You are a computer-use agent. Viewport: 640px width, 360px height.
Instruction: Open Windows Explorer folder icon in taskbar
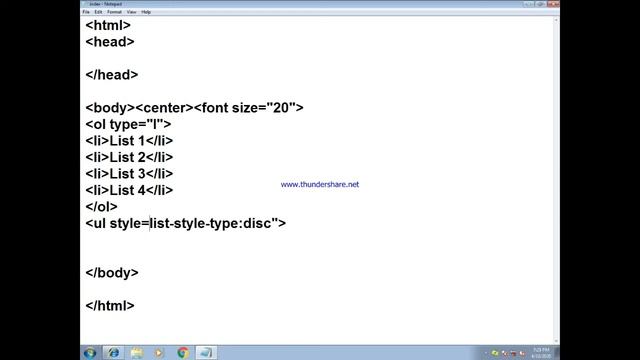[x=137, y=352]
